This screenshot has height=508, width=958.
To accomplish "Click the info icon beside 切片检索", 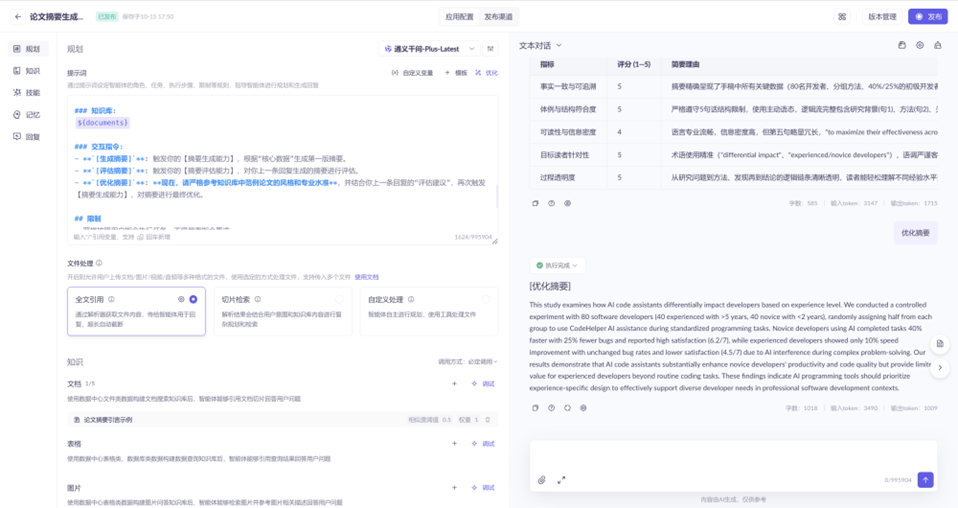I will 258,300.
